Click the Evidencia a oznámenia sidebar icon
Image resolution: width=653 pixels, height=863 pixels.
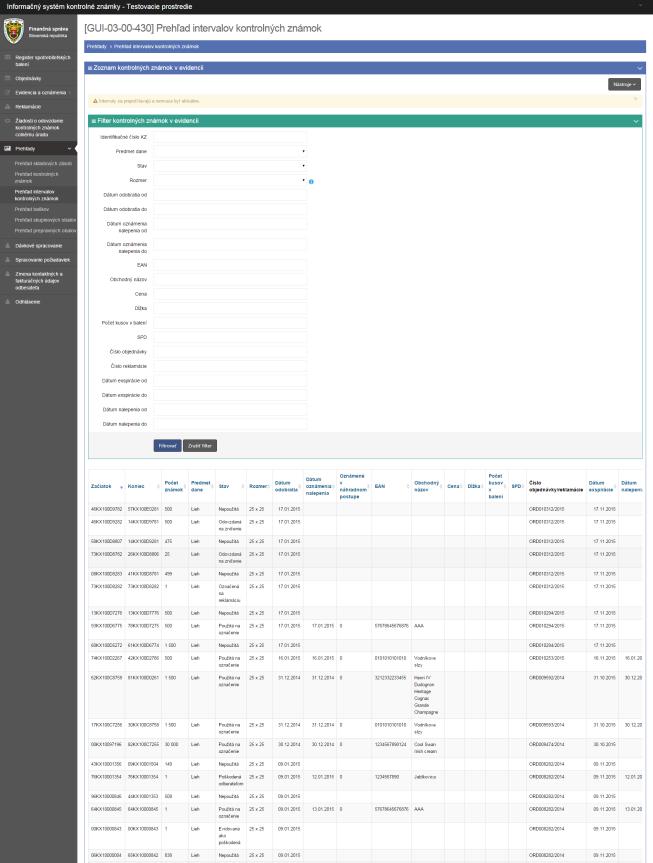[8, 92]
